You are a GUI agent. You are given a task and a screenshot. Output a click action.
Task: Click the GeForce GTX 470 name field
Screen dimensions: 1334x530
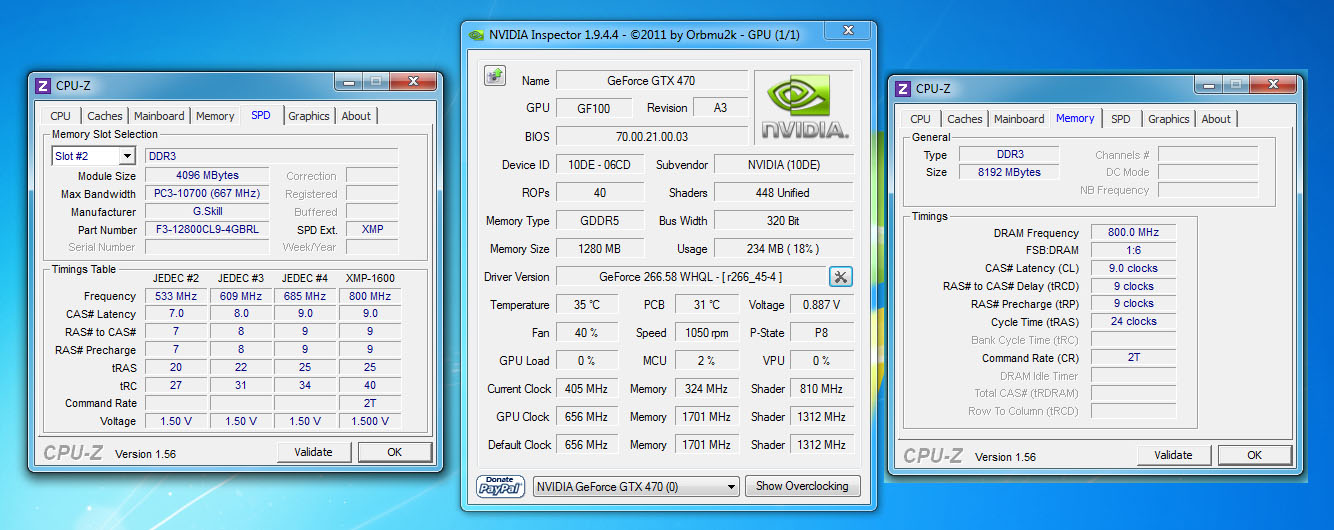(x=651, y=81)
